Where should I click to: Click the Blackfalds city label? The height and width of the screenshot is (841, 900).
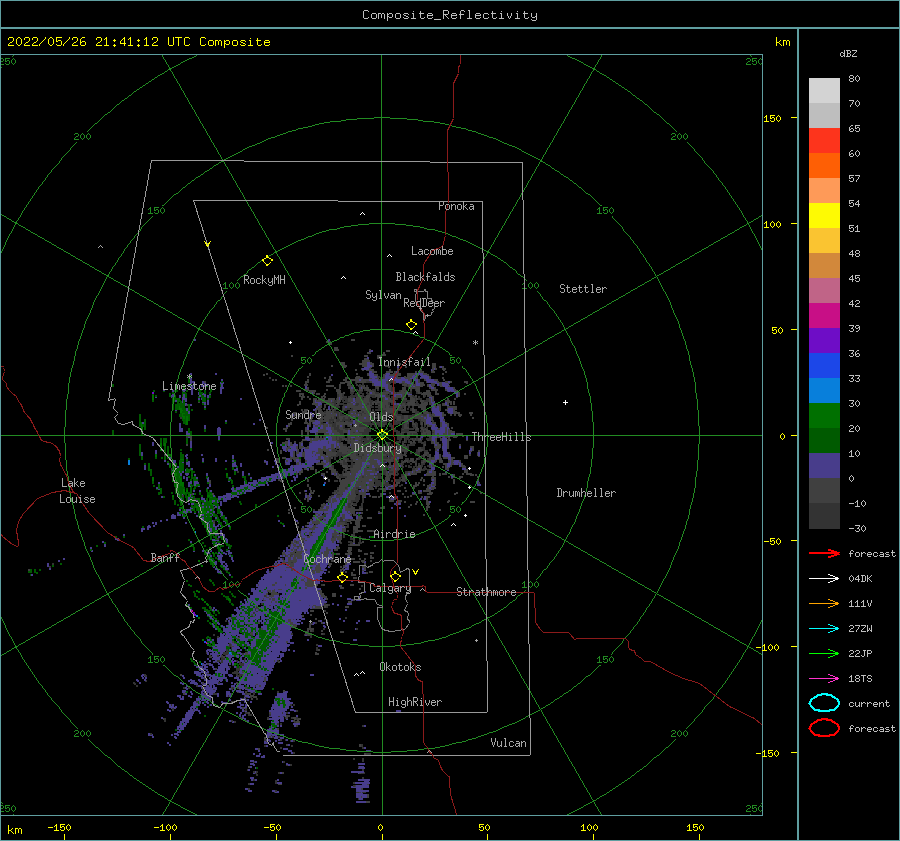pos(425,277)
